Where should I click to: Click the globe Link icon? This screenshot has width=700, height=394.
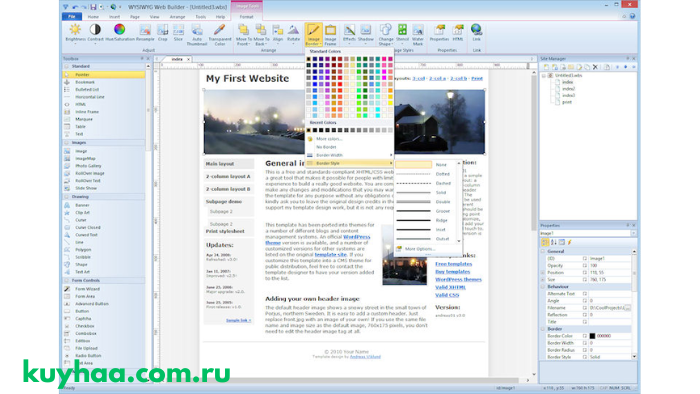476,33
